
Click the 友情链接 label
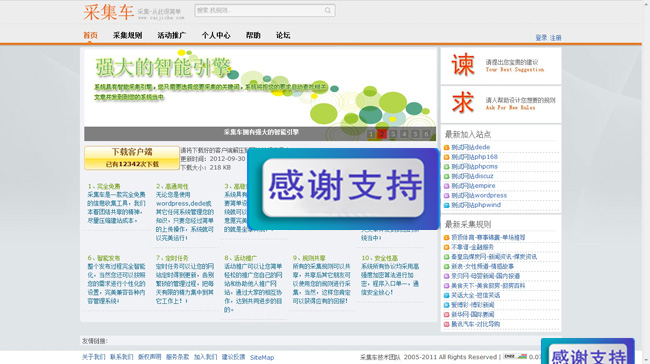point(95,341)
